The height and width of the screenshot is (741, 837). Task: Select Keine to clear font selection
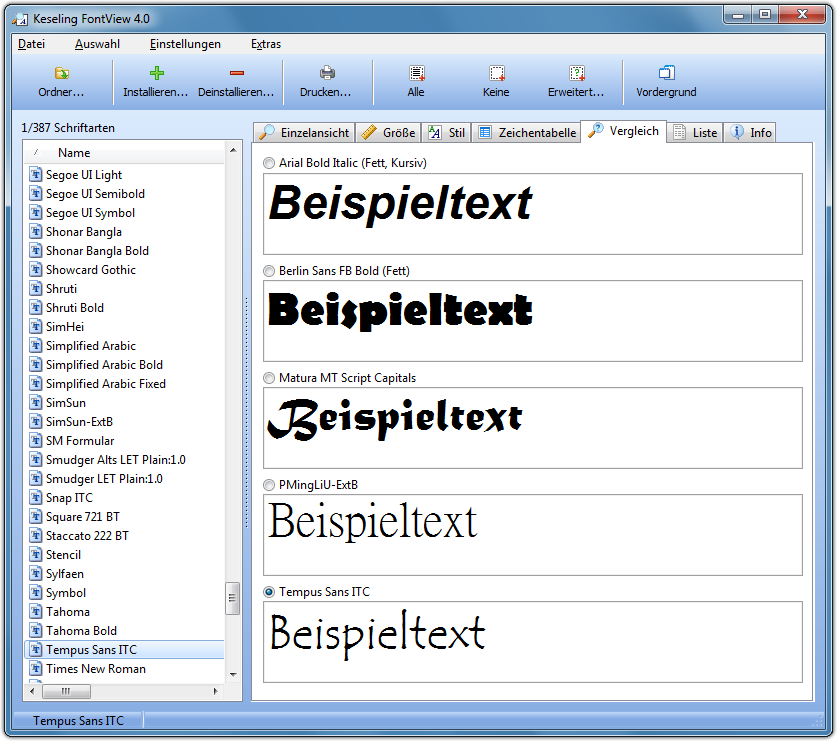pos(495,80)
